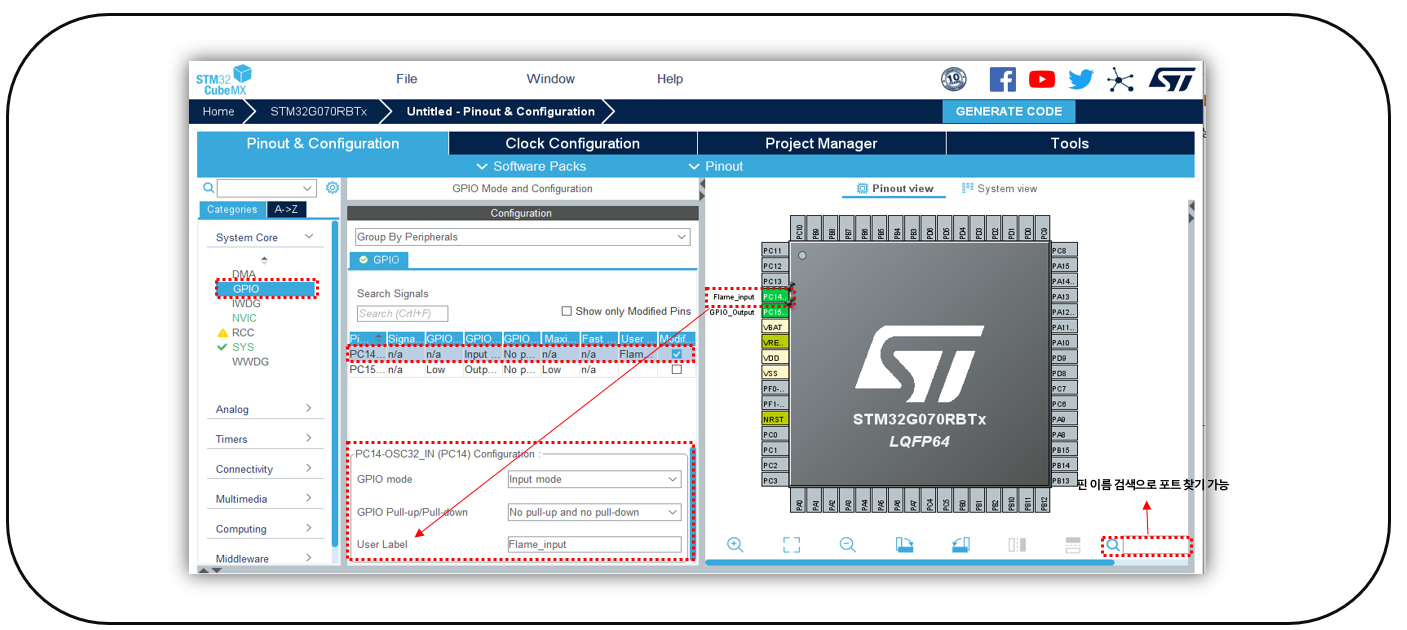Click the 10-year anniversary badge icon
Viewport: 1407px width, 630px height.
point(954,80)
